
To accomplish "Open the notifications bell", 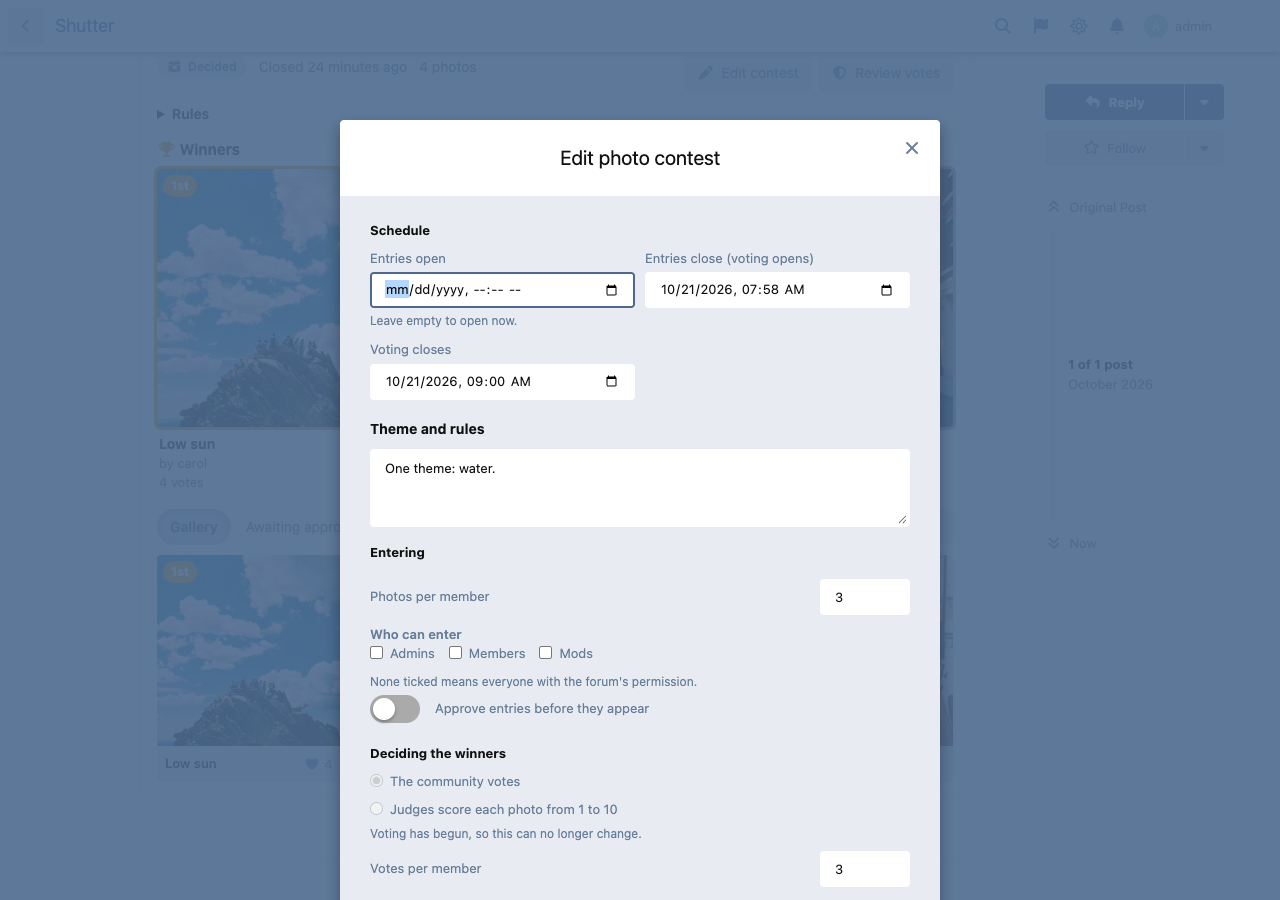I will pyautogui.click(x=1117, y=26).
